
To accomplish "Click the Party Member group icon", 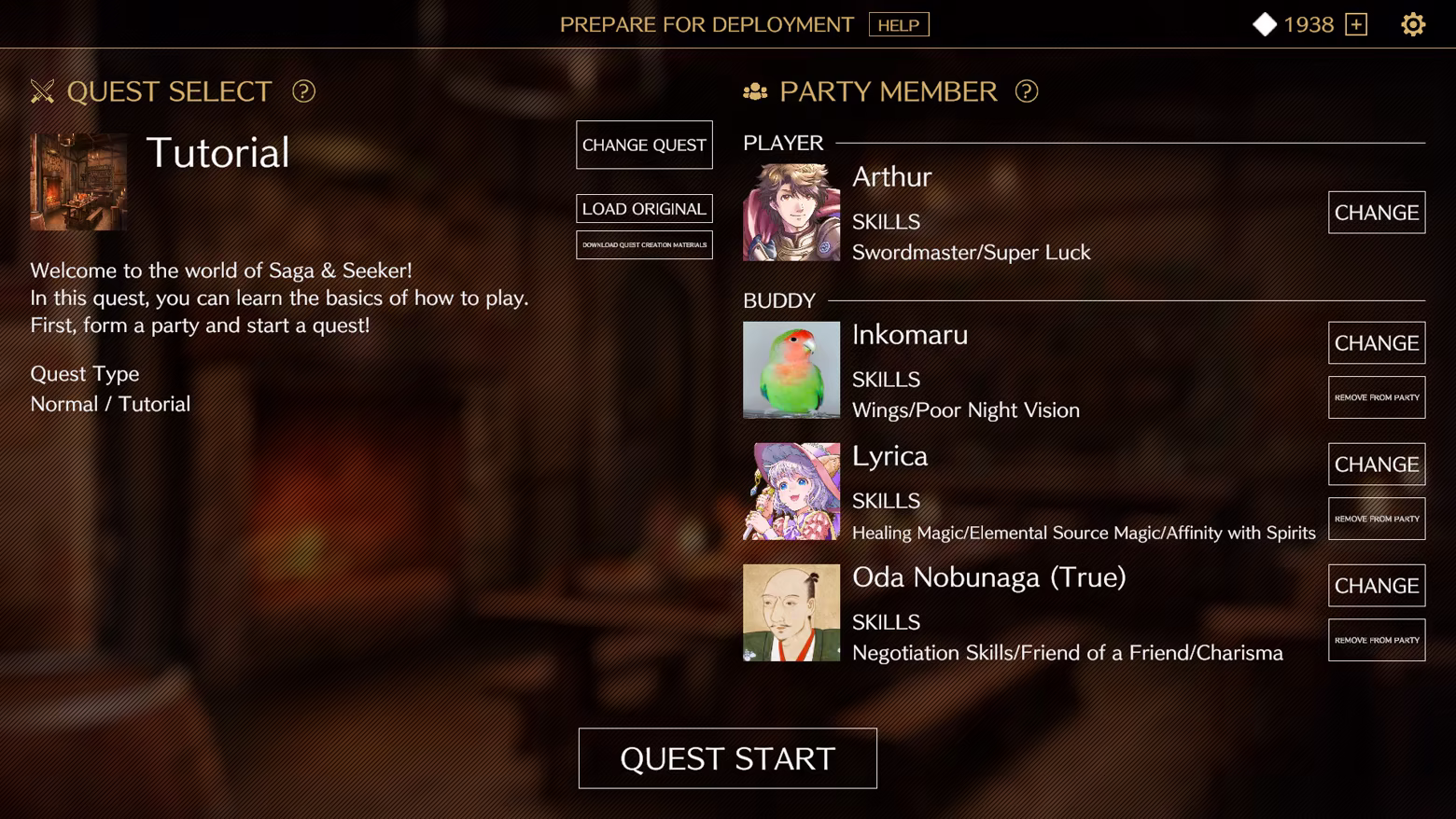I will (x=755, y=91).
